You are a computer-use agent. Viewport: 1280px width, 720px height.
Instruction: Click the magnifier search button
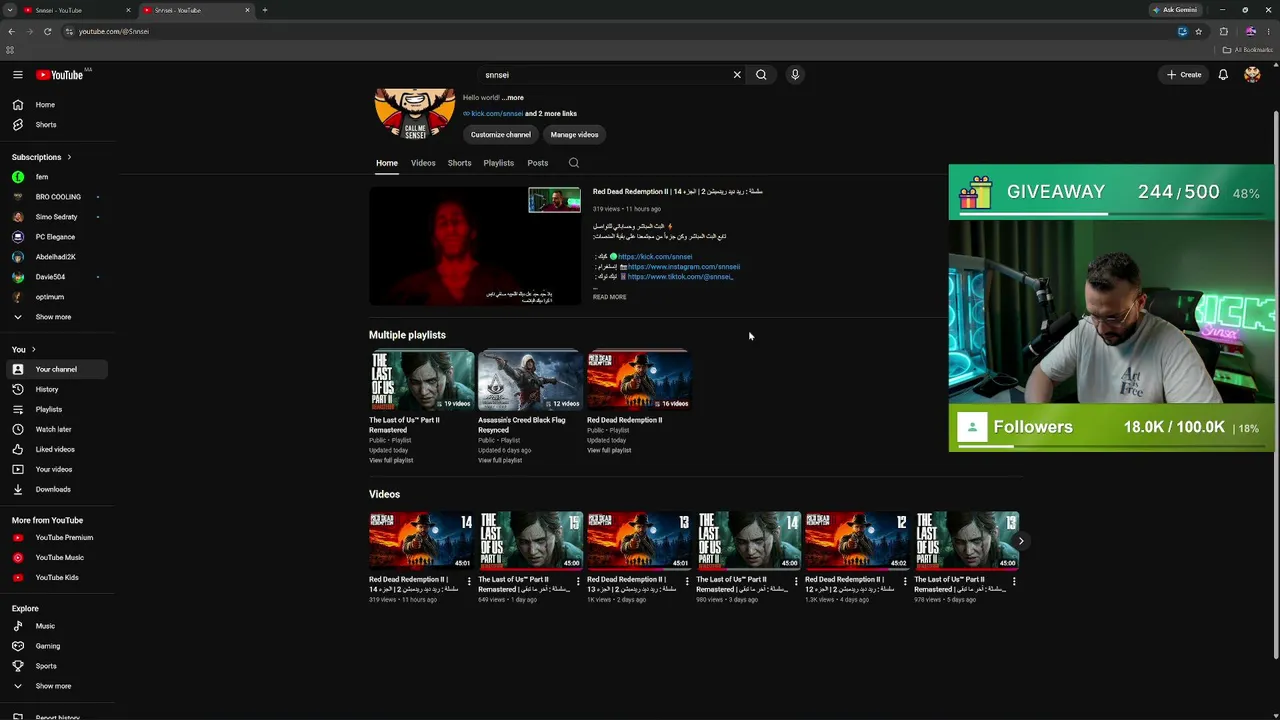tap(761, 75)
